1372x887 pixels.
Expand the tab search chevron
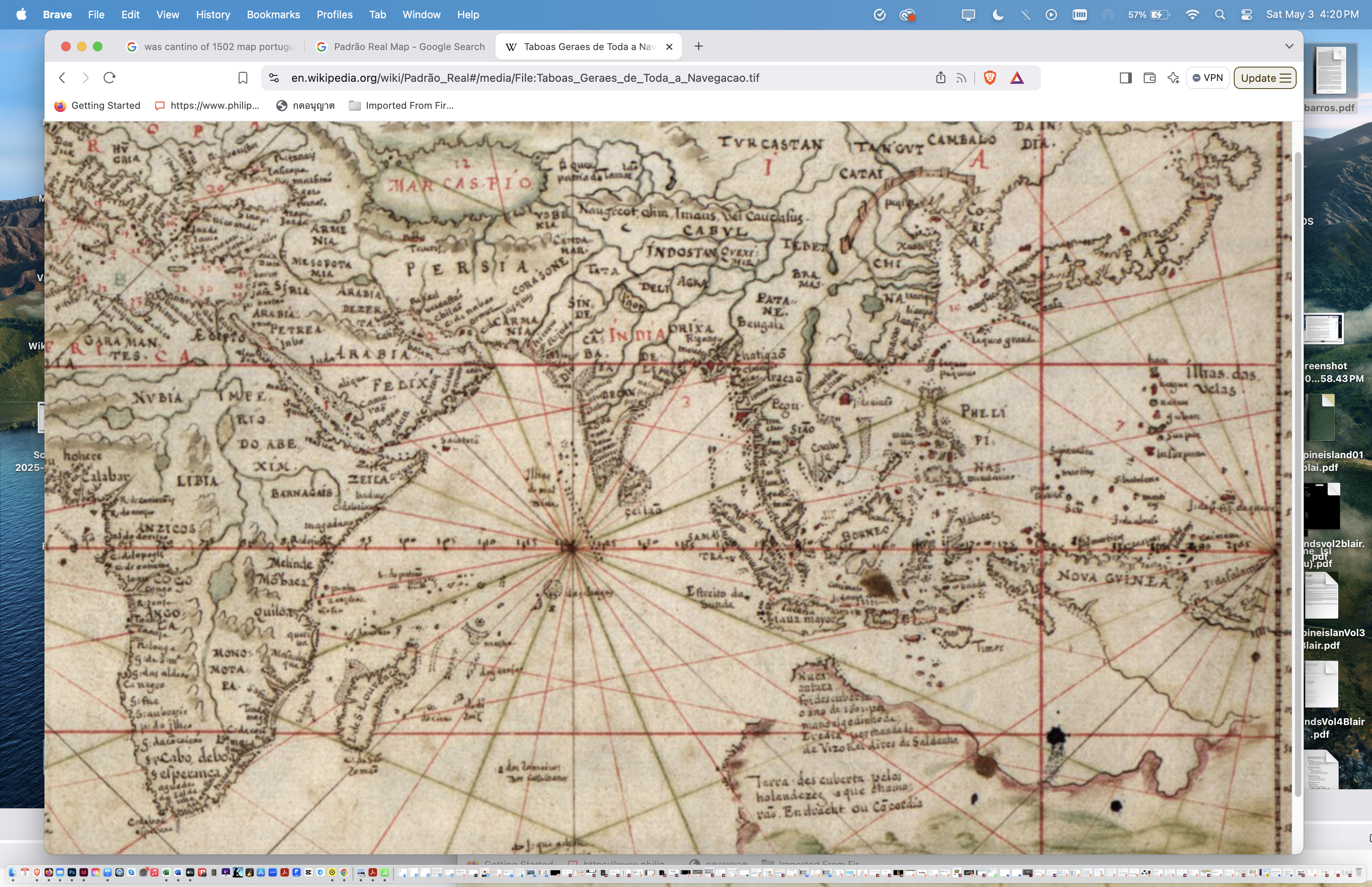(1289, 46)
